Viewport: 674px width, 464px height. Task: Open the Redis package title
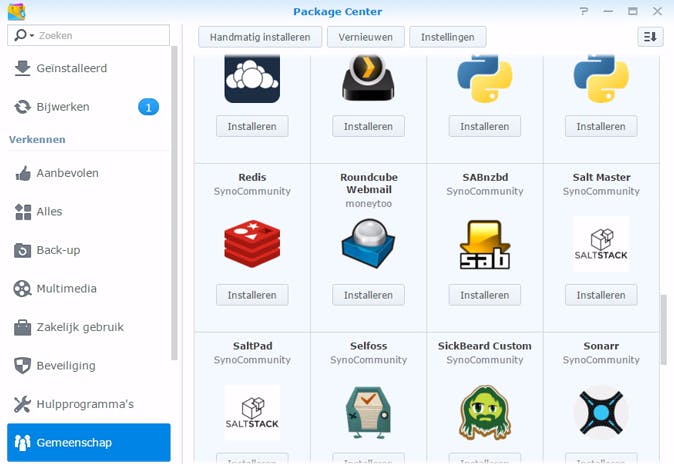[252, 177]
